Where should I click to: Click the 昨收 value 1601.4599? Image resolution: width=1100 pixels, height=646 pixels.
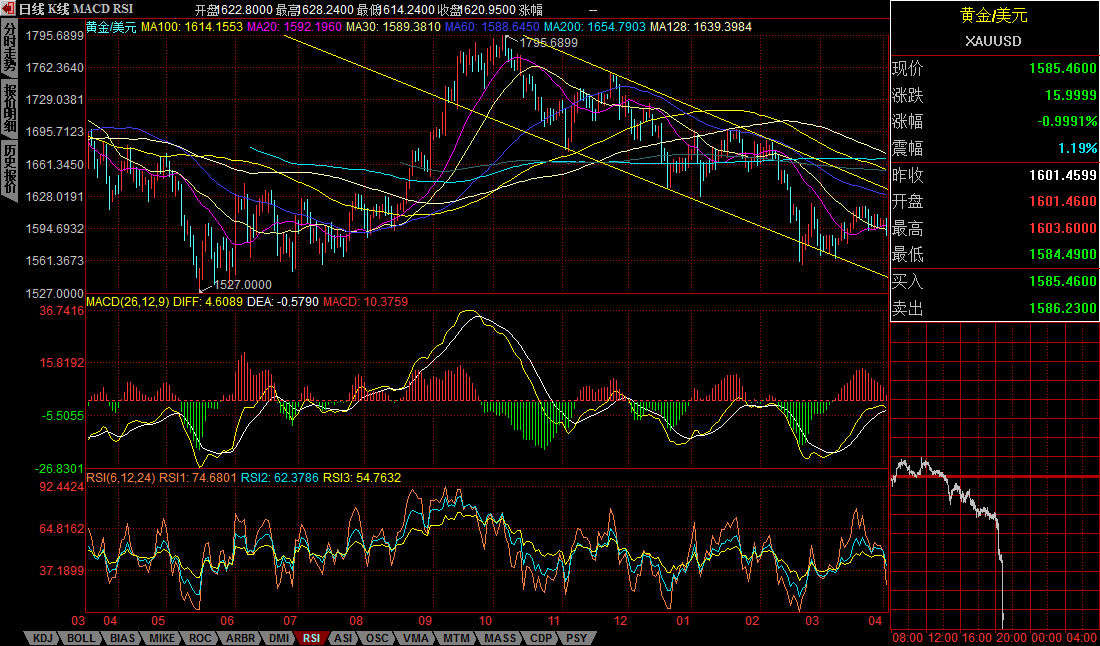1063,175
